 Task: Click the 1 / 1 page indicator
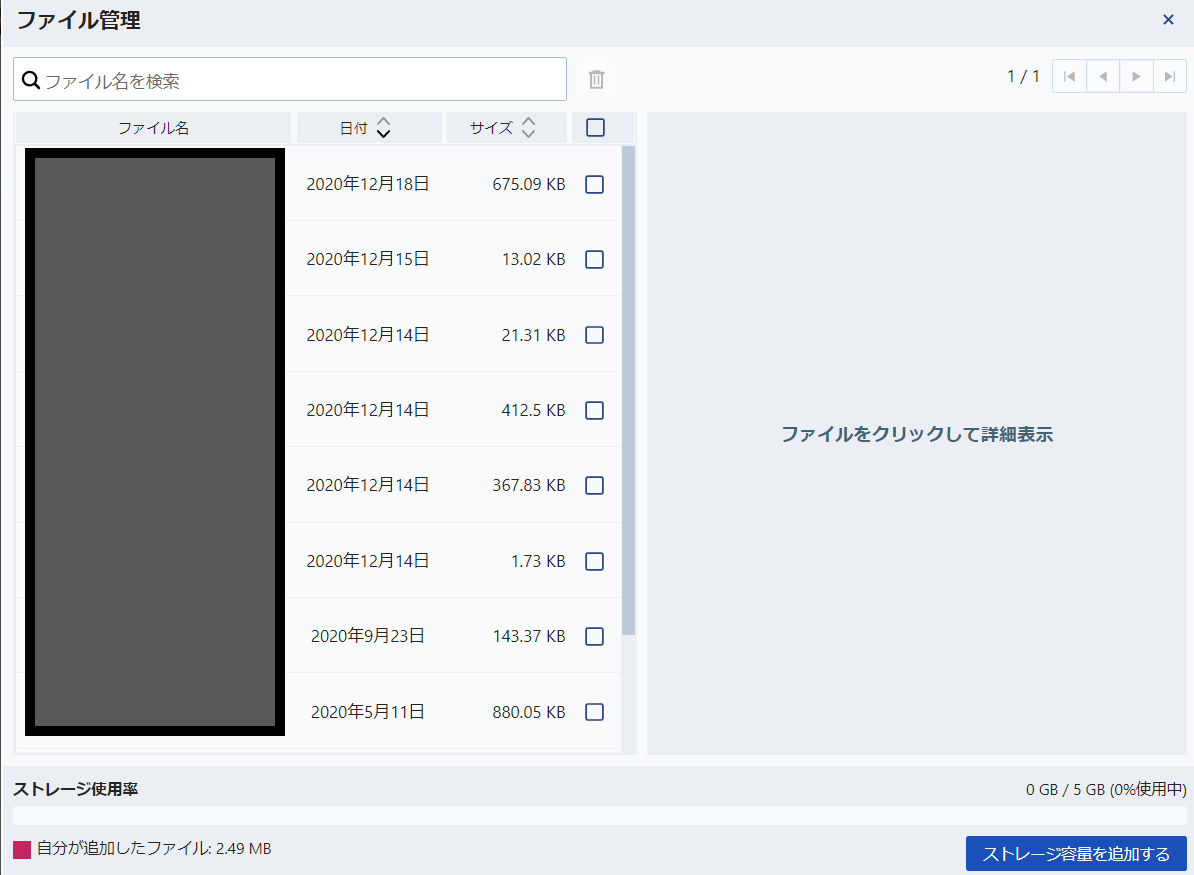click(1023, 76)
